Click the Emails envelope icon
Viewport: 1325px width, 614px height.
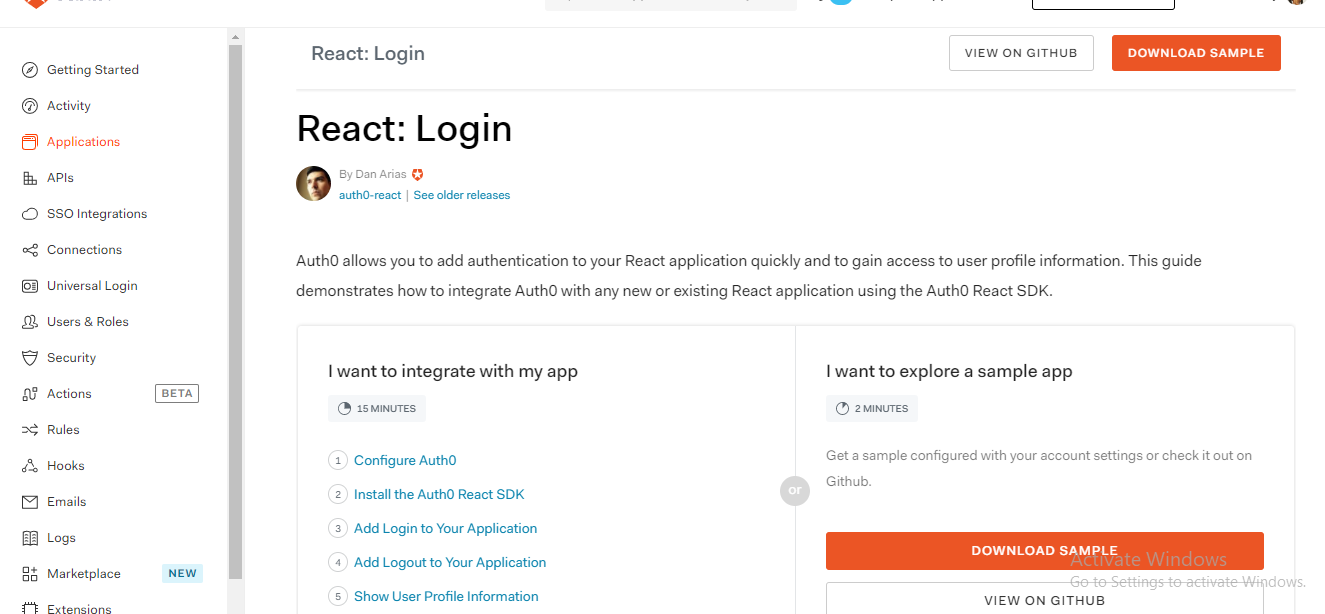tap(30, 502)
